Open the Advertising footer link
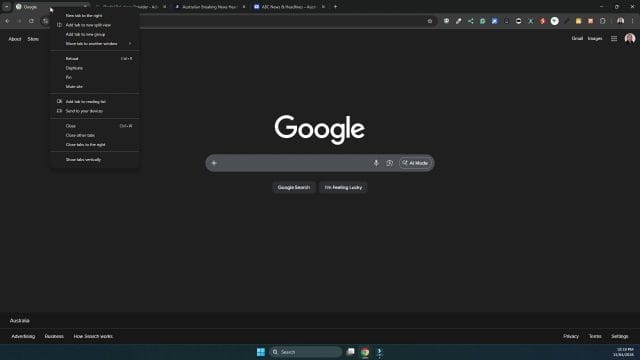640x360 pixels. [x=23, y=336]
